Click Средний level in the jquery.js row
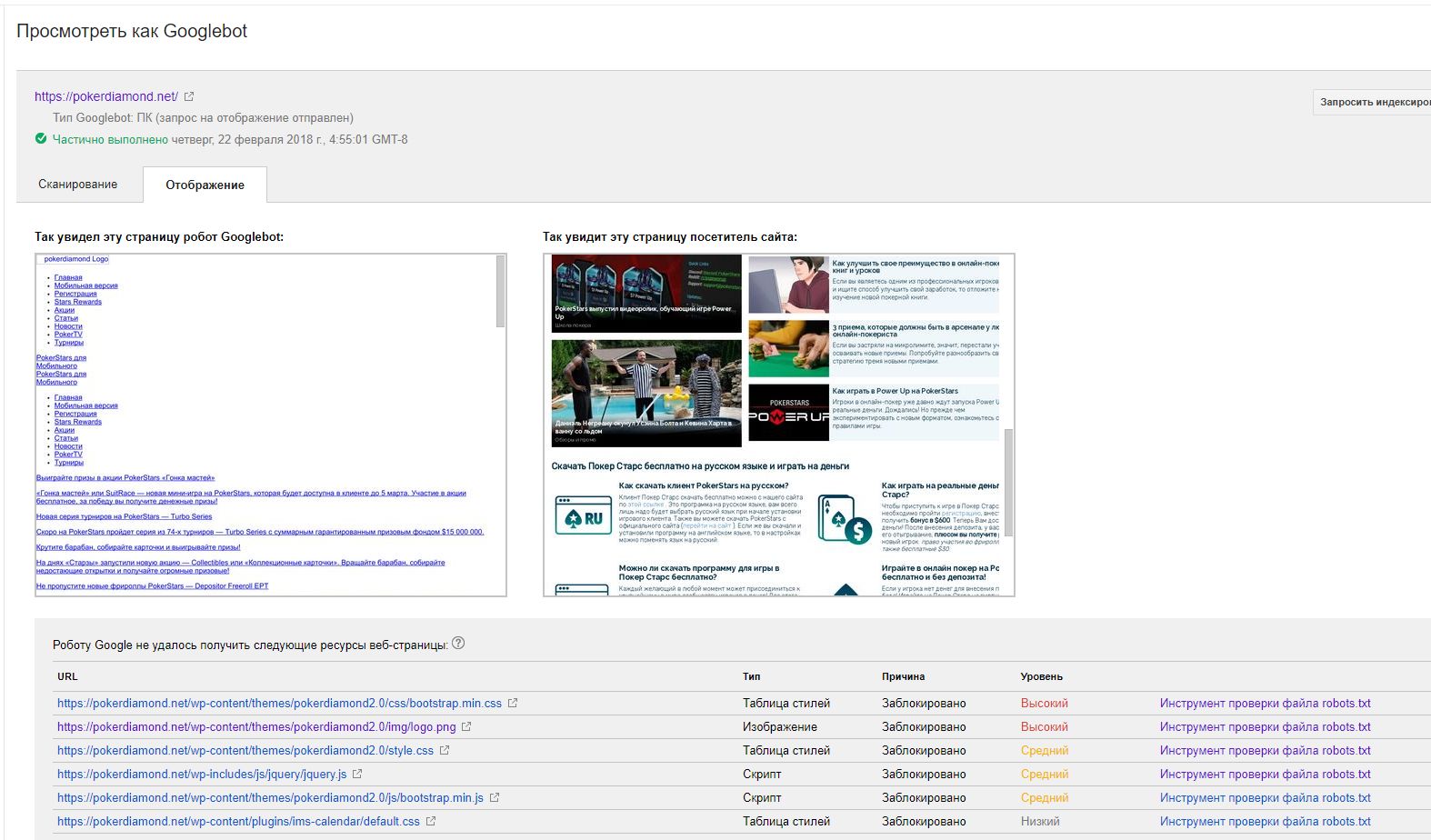Viewport: 1431px width, 840px height. [1045, 774]
